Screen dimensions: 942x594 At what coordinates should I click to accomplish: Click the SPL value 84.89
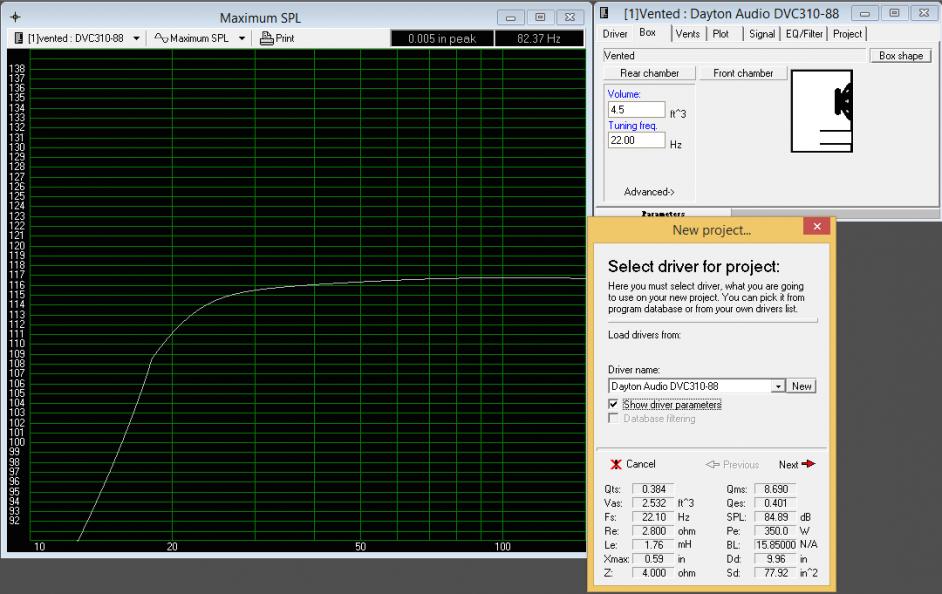pyautogui.click(x=776, y=517)
